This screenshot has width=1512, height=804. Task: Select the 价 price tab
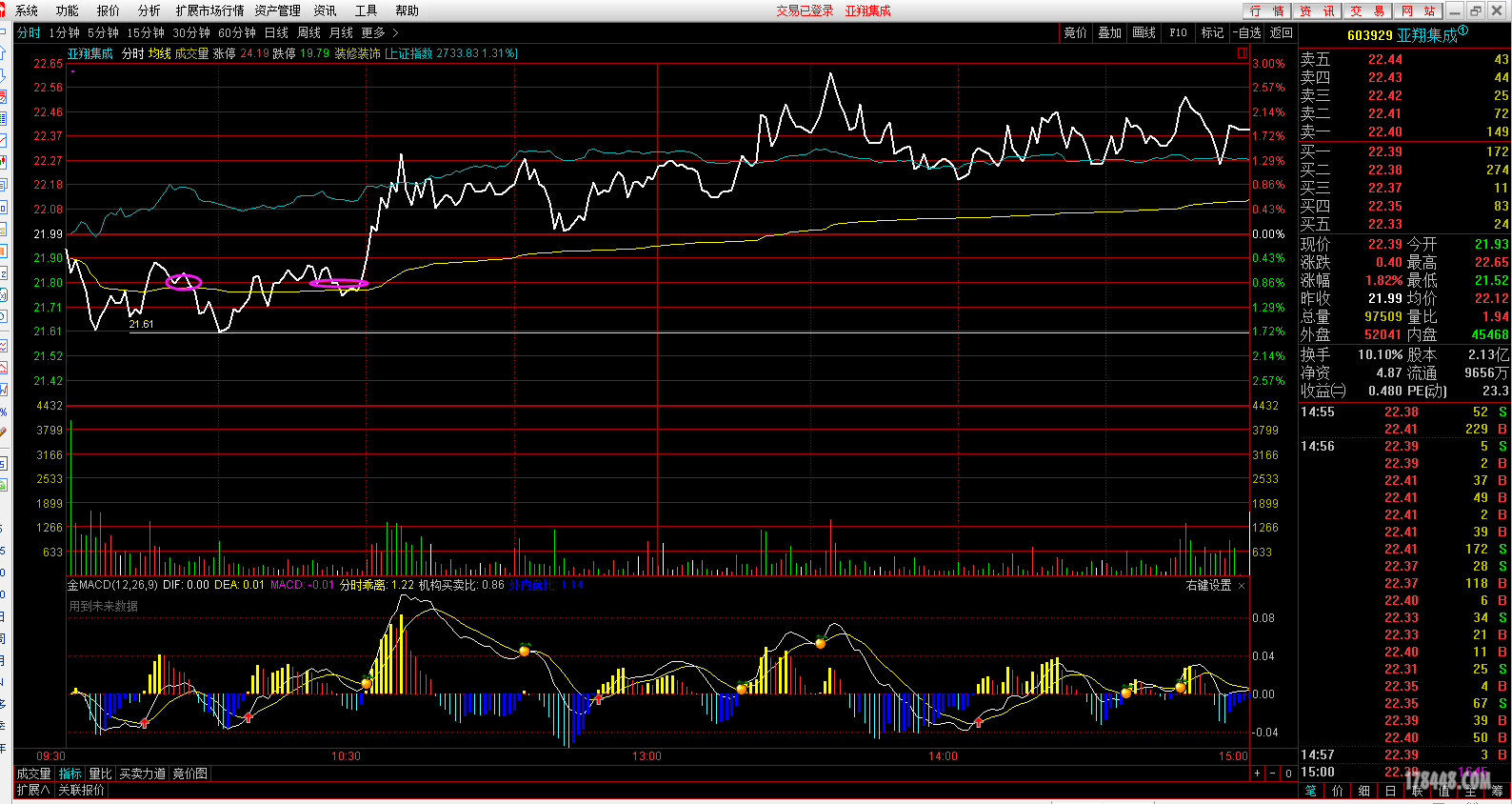point(1338,791)
